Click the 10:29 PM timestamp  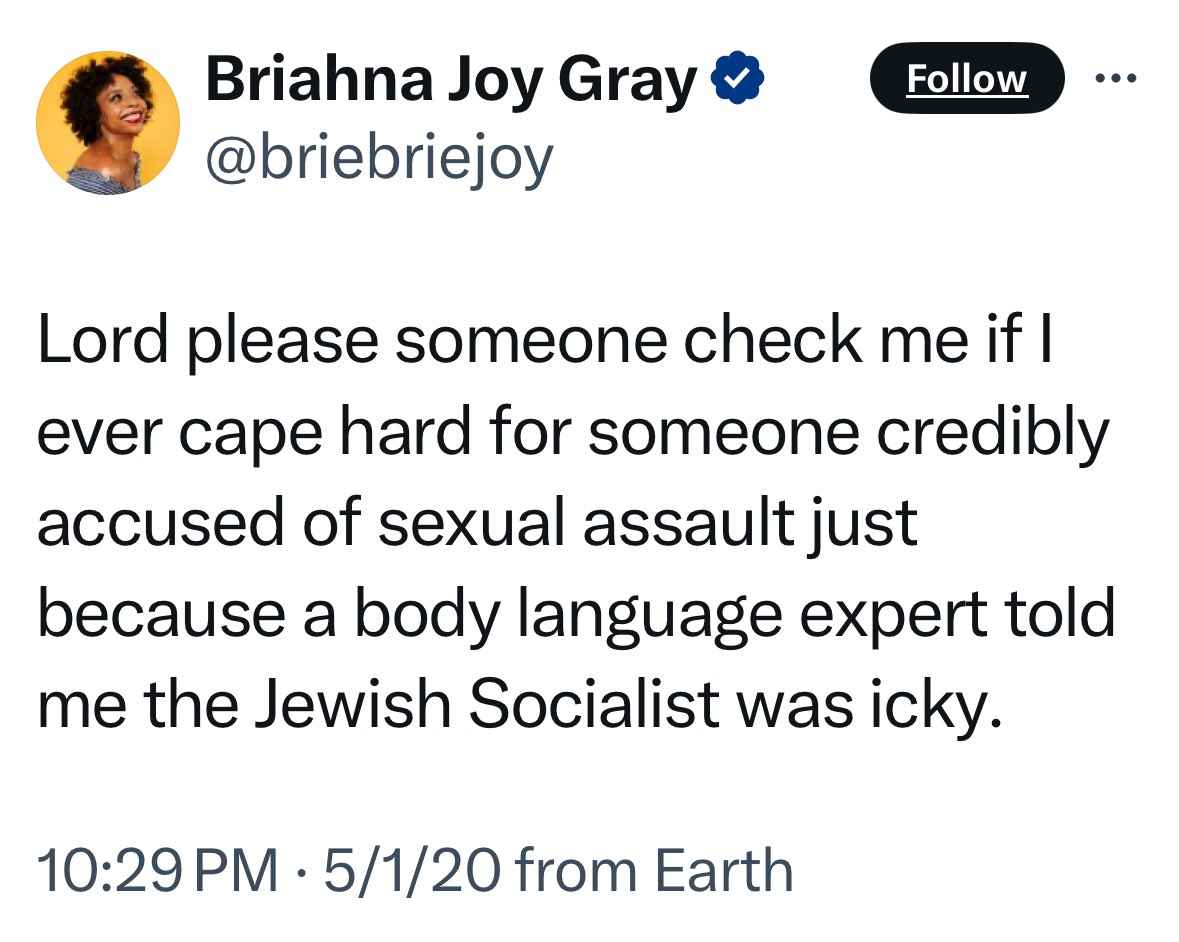[x=158, y=869]
